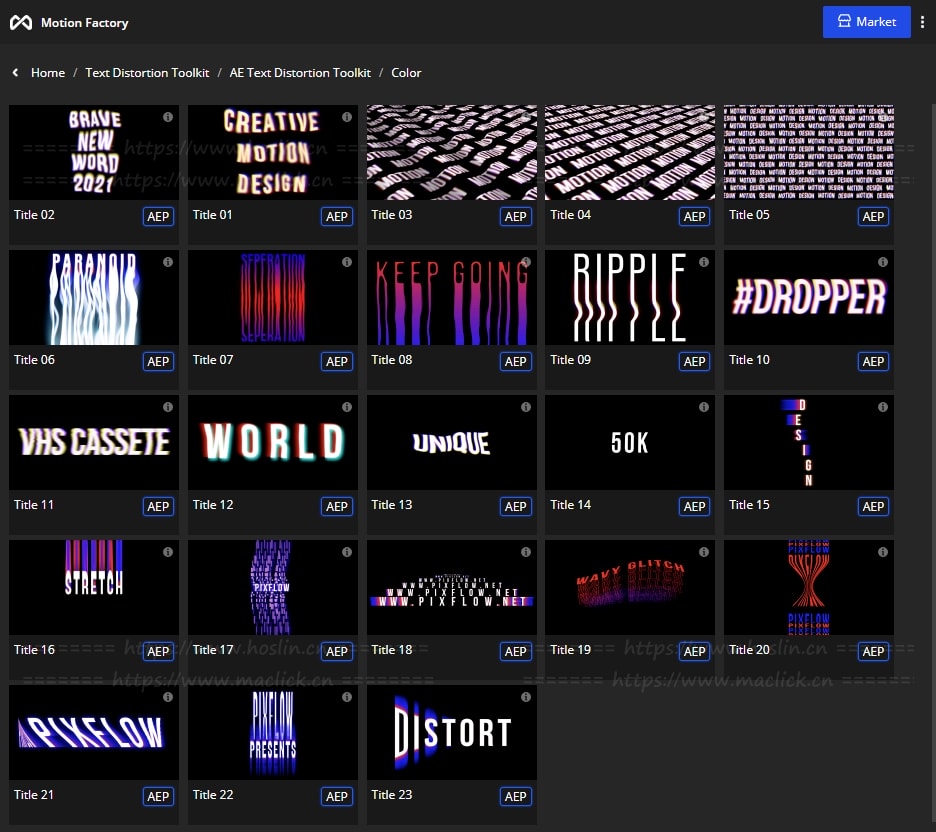Click AEP button for Title 09

[695, 362]
